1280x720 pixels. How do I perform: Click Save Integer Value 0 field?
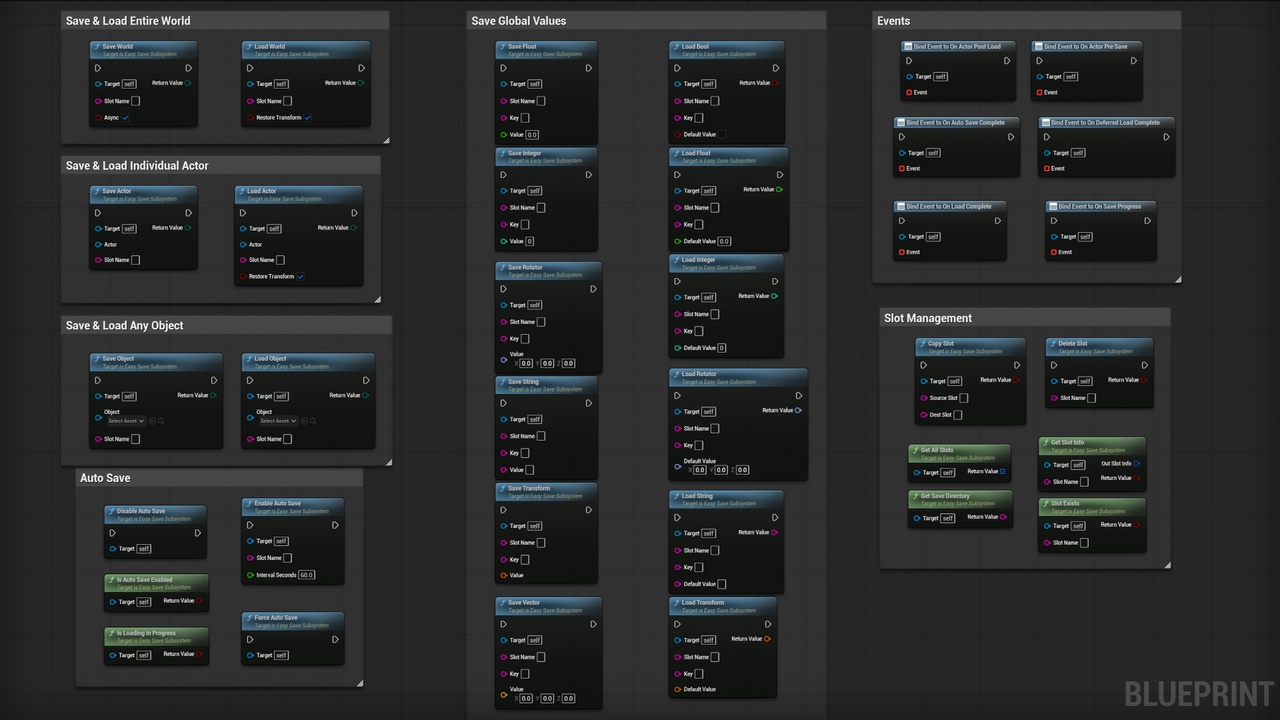pyautogui.click(x=529, y=241)
